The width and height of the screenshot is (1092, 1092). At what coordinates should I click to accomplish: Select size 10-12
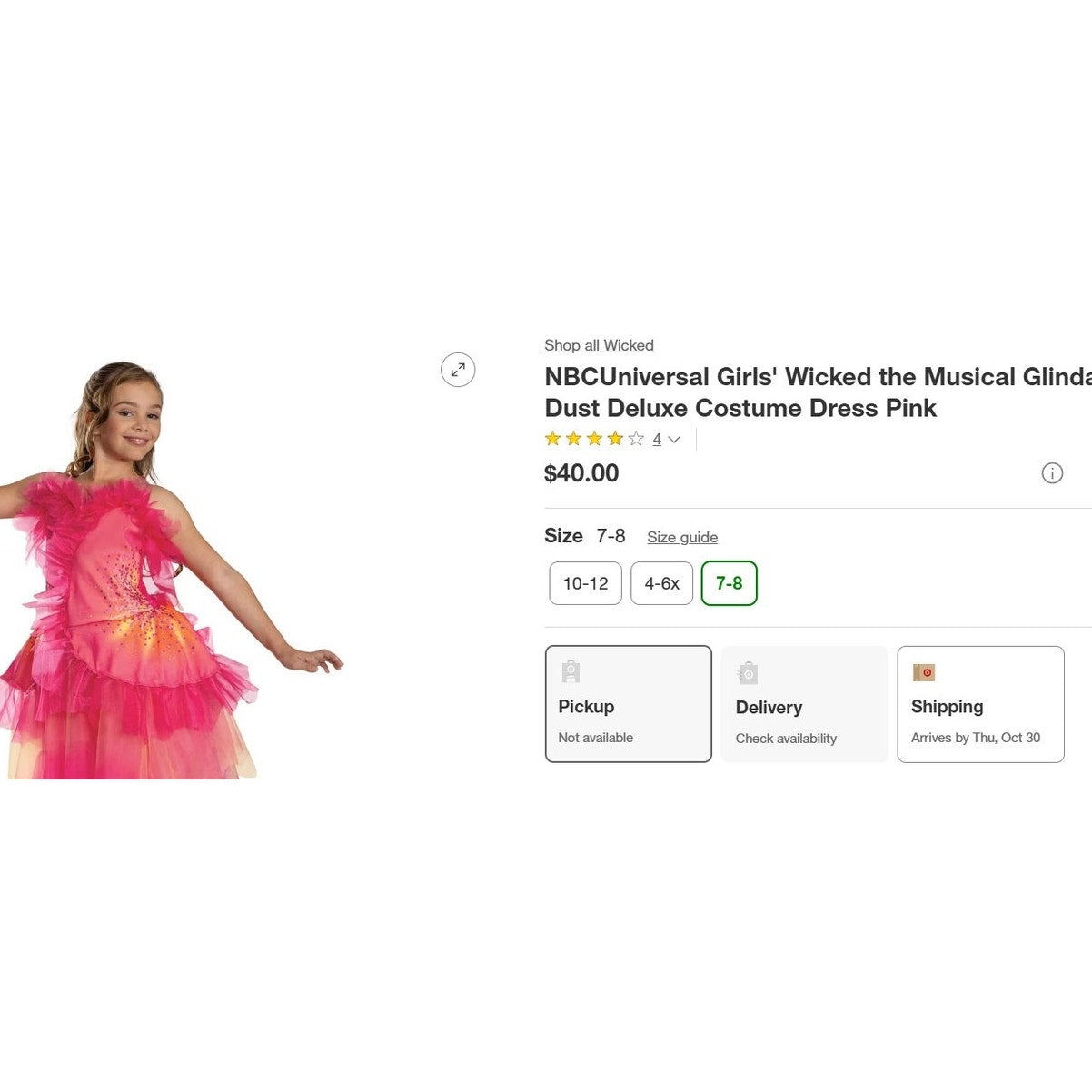(585, 583)
